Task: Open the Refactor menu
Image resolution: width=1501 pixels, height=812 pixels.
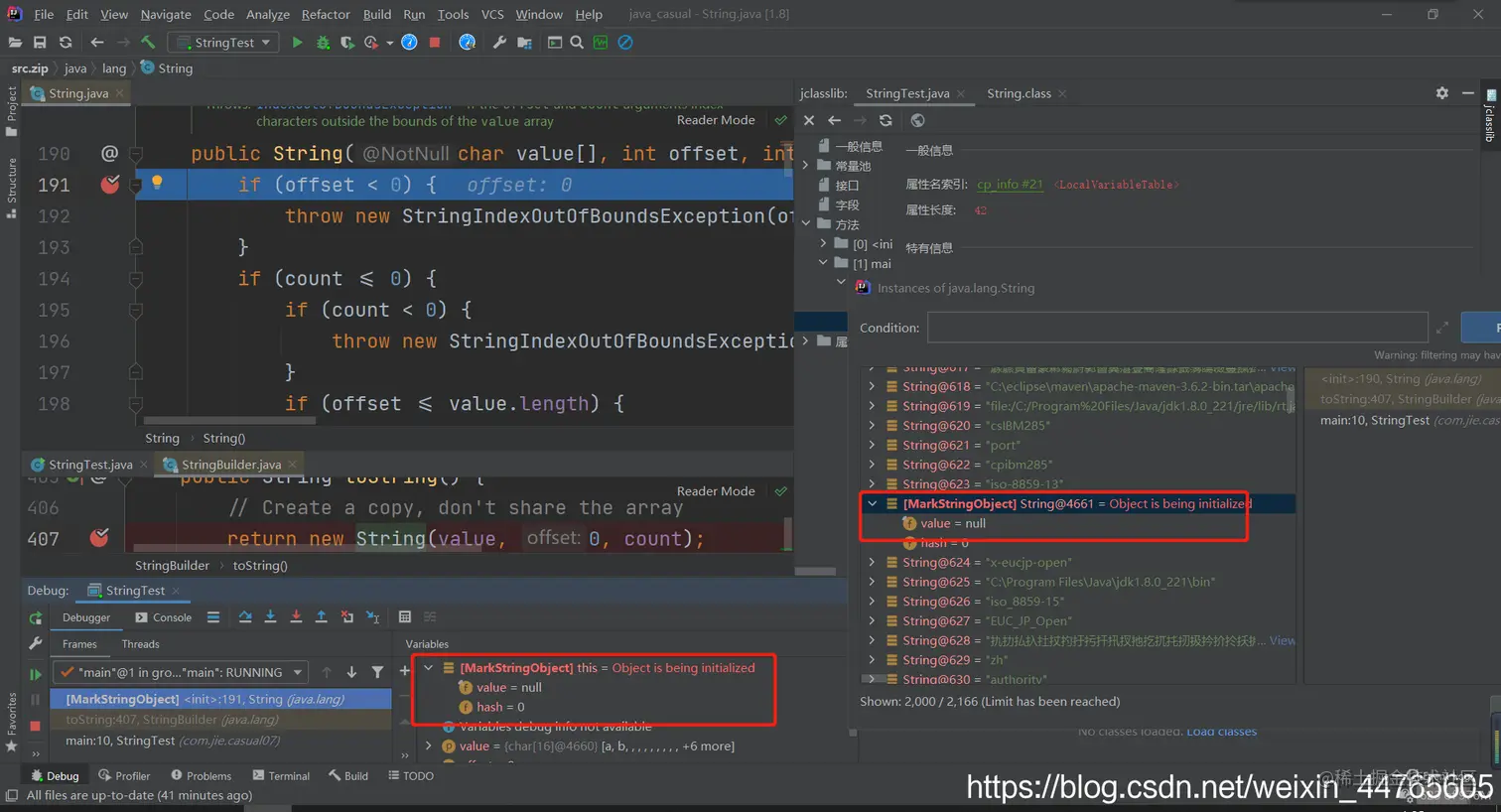Action: coord(326,14)
